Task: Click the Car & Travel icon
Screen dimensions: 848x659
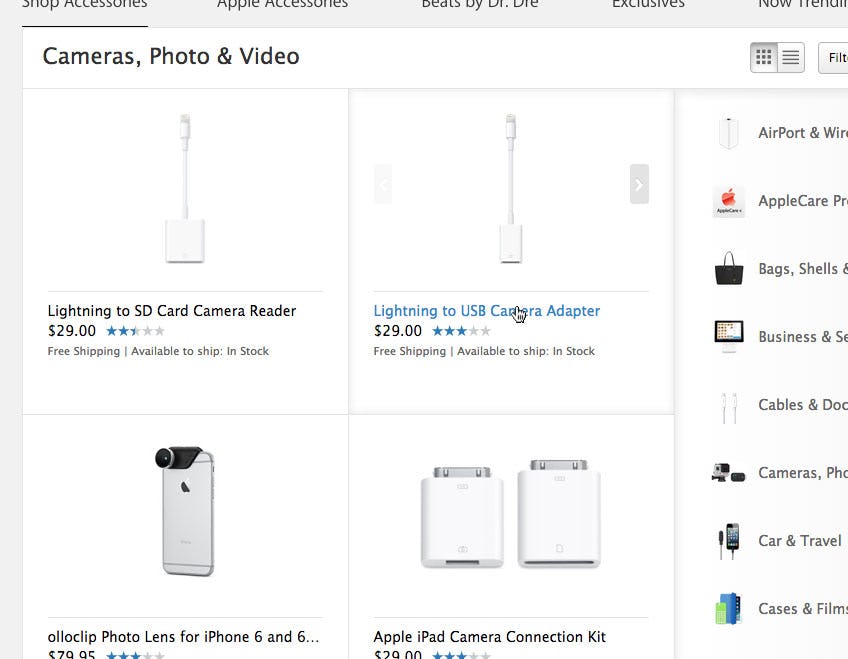Action: (728, 541)
